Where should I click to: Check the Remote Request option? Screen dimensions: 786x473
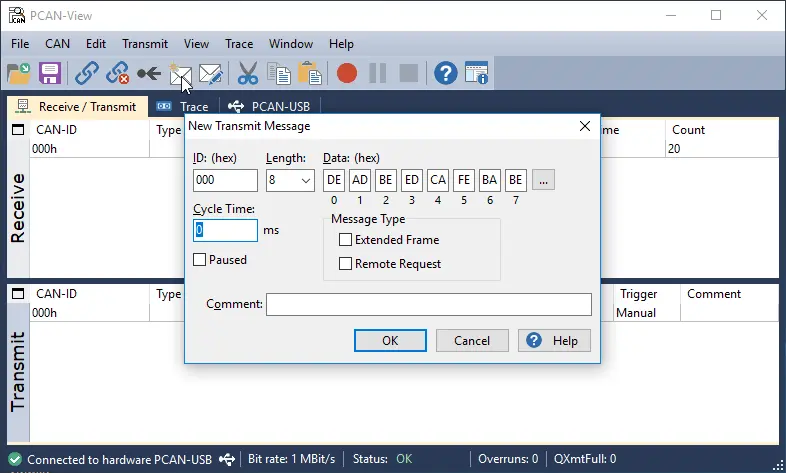coord(345,264)
